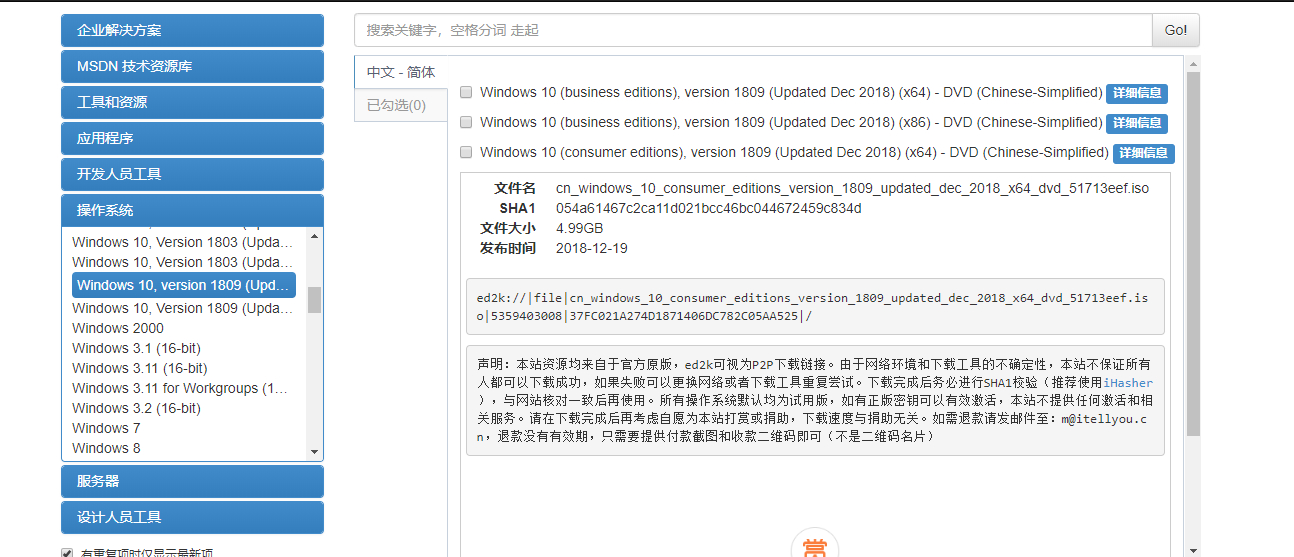
Task: Open 详细信息 for business editions x86
Action: [1137, 123]
